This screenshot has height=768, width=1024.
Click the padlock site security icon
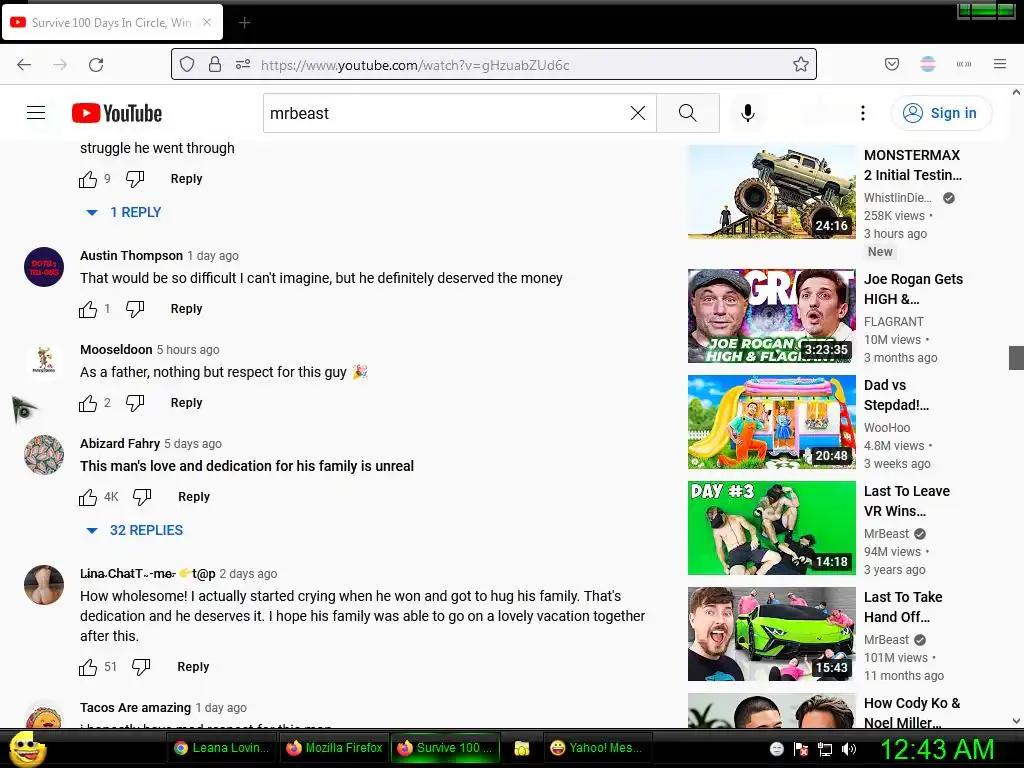tap(215, 64)
